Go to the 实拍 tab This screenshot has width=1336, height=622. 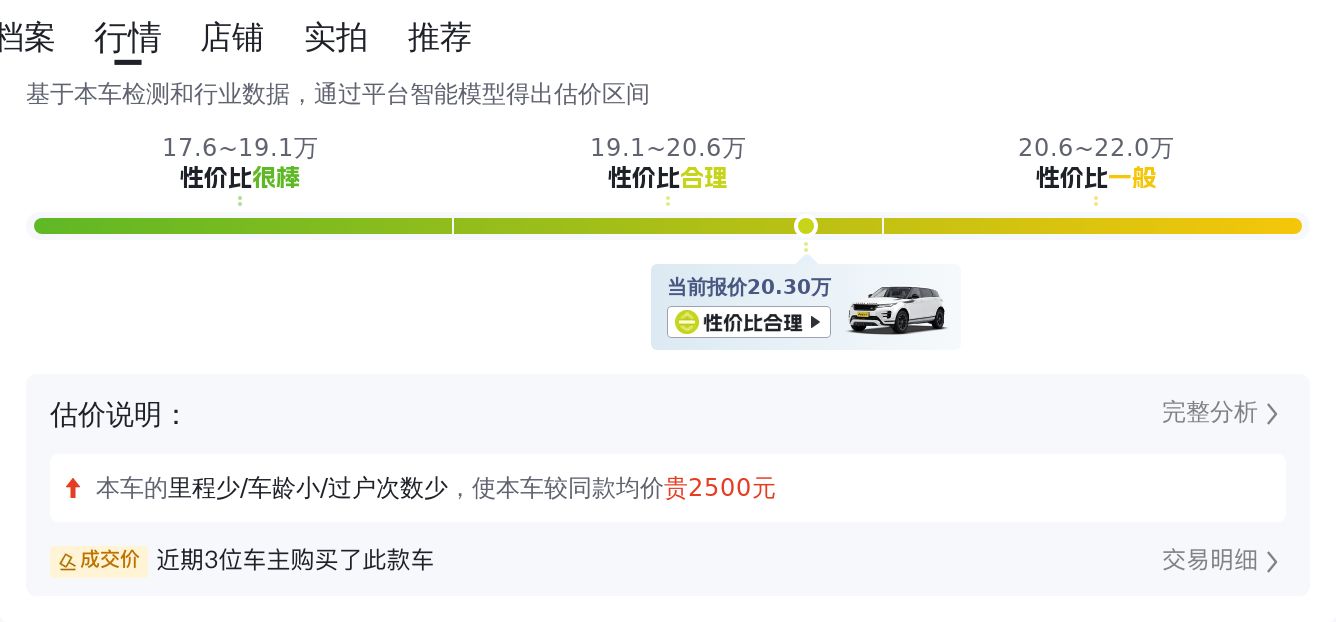coord(336,38)
